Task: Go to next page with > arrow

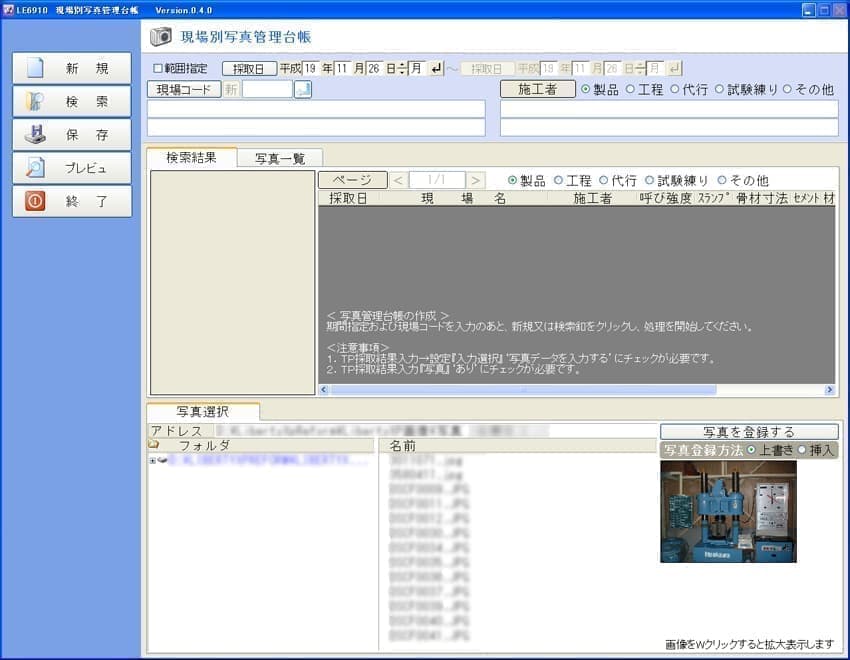Action: coord(476,180)
